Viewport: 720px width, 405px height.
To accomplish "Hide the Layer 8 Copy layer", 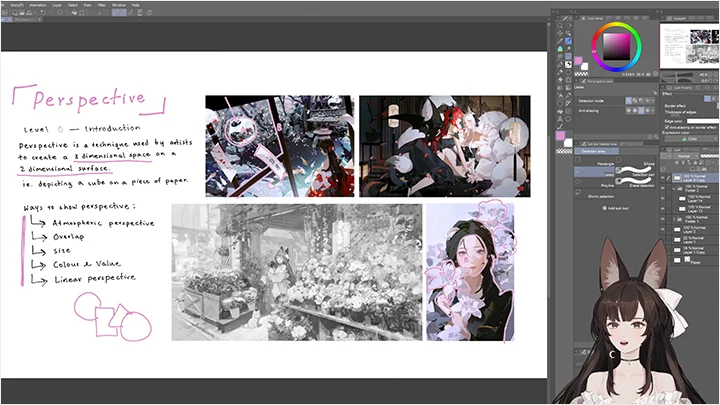I will point(663,178).
